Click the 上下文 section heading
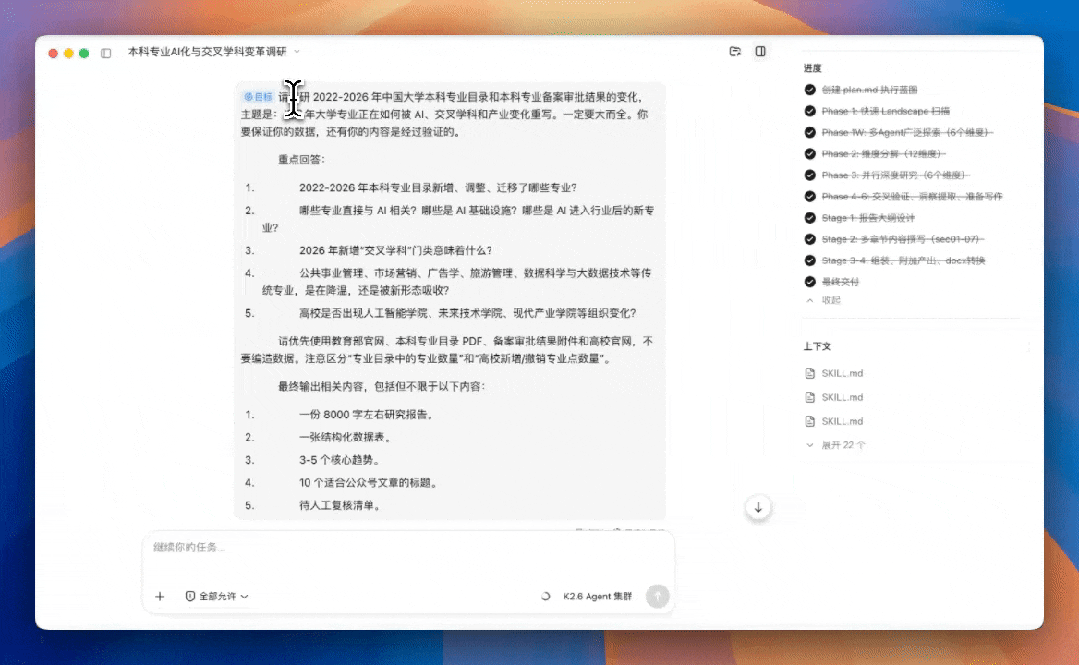1079x665 pixels. tap(818, 346)
